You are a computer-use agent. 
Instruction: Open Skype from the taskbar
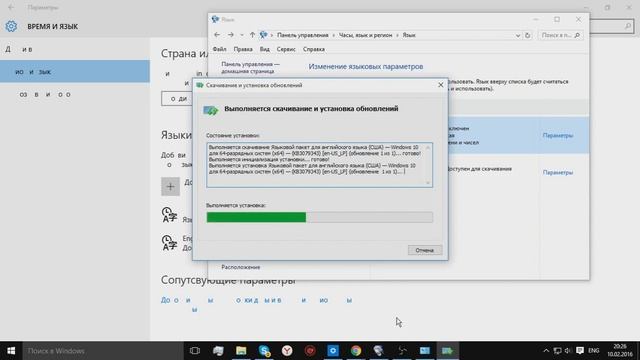click(264, 351)
